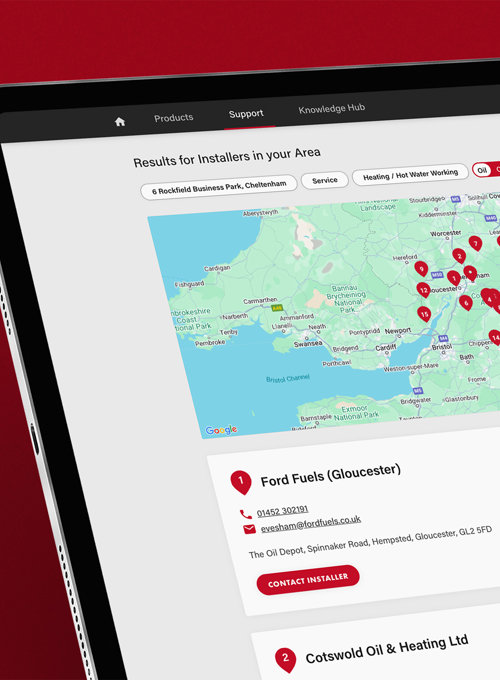Edit the Rockfield Business Park address filter
Viewport: 500px width, 680px height.
coord(219,187)
